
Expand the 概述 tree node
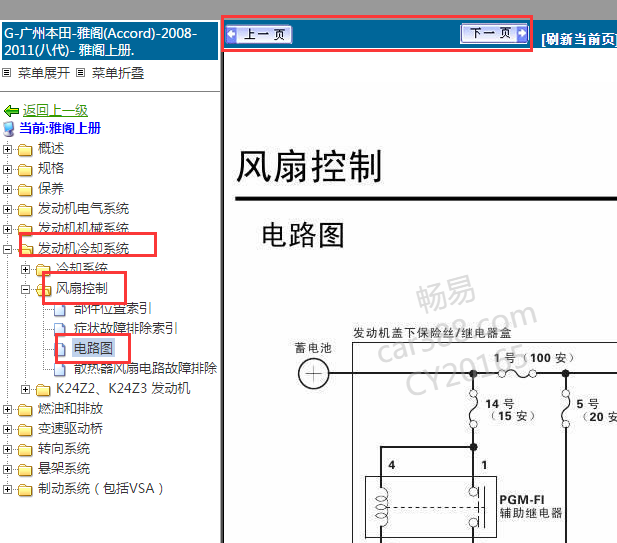click(7, 149)
